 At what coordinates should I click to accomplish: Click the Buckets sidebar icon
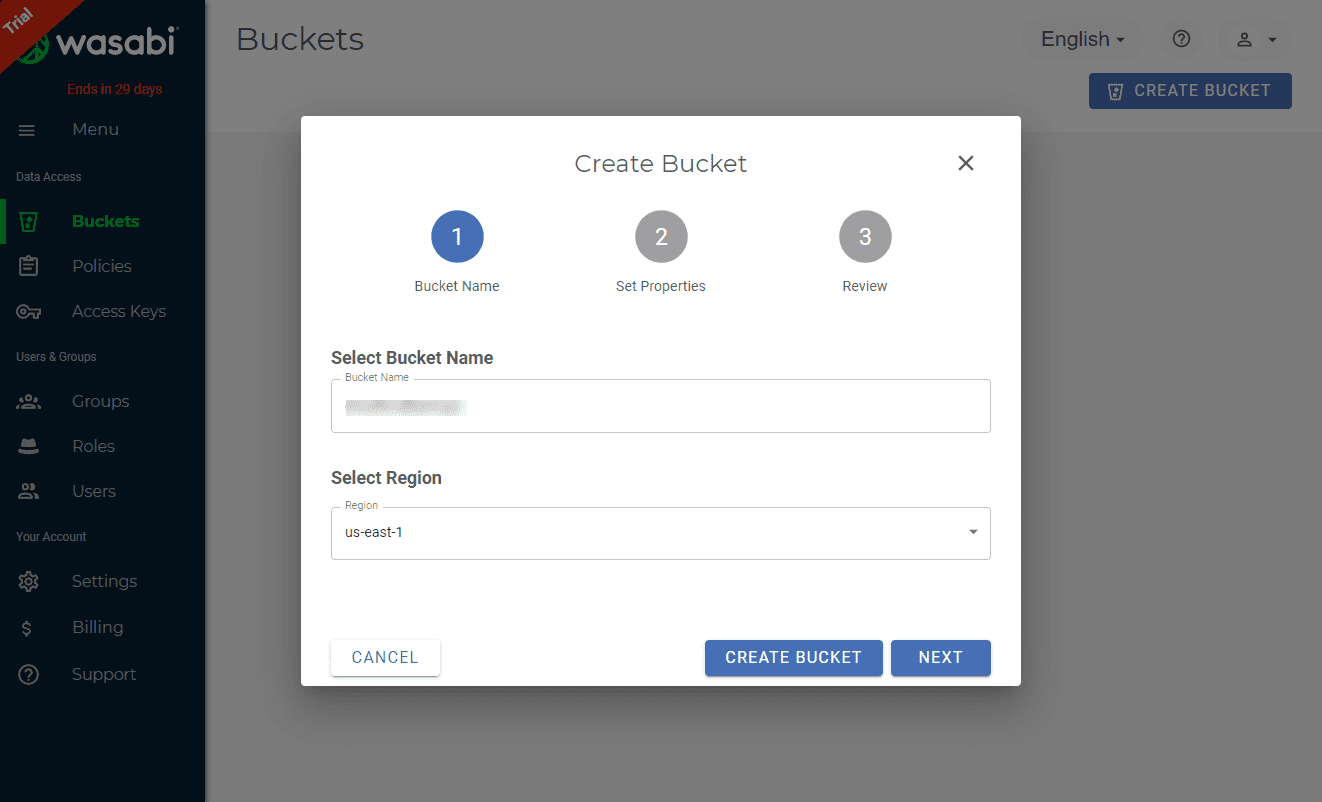pyautogui.click(x=29, y=222)
